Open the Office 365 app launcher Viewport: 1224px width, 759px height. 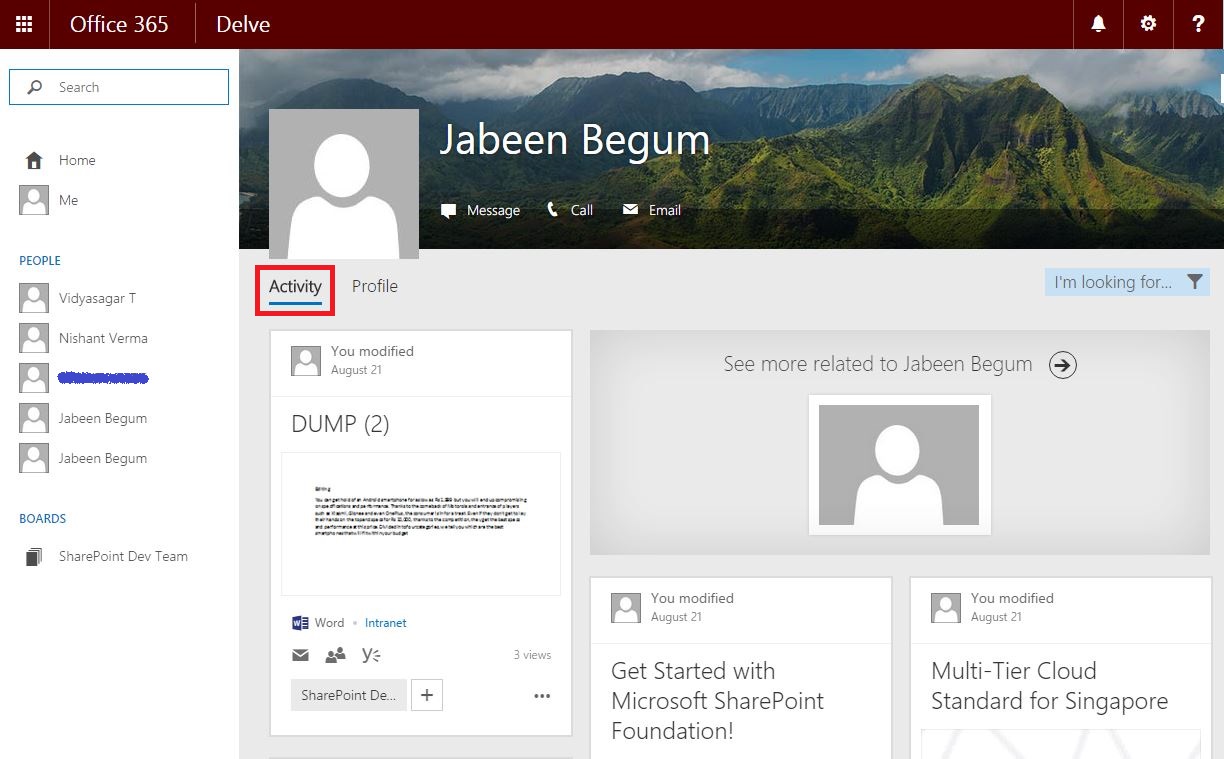pyautogui.click(x=24, y=24)
